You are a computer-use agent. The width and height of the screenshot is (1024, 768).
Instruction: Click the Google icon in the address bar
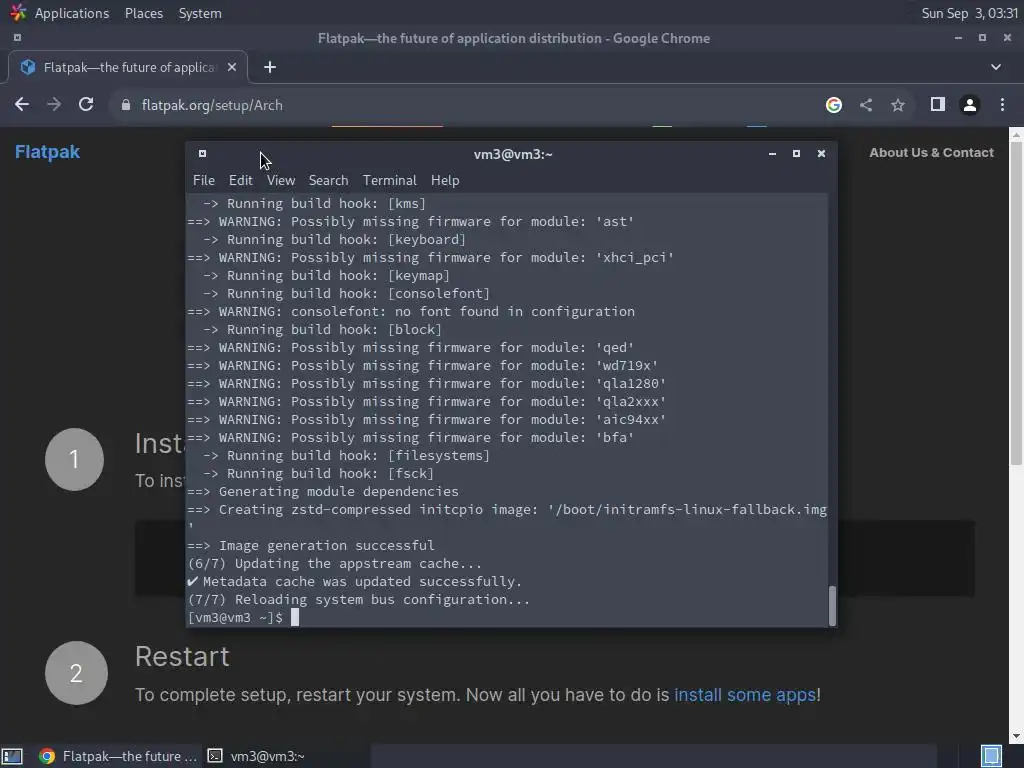[833, 104]
